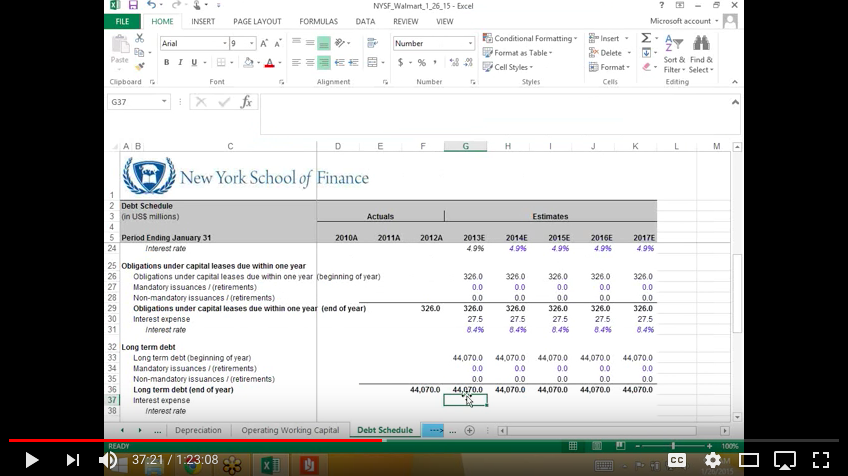
Task: Open Sort & Filter options
Action: pos(674,54)
